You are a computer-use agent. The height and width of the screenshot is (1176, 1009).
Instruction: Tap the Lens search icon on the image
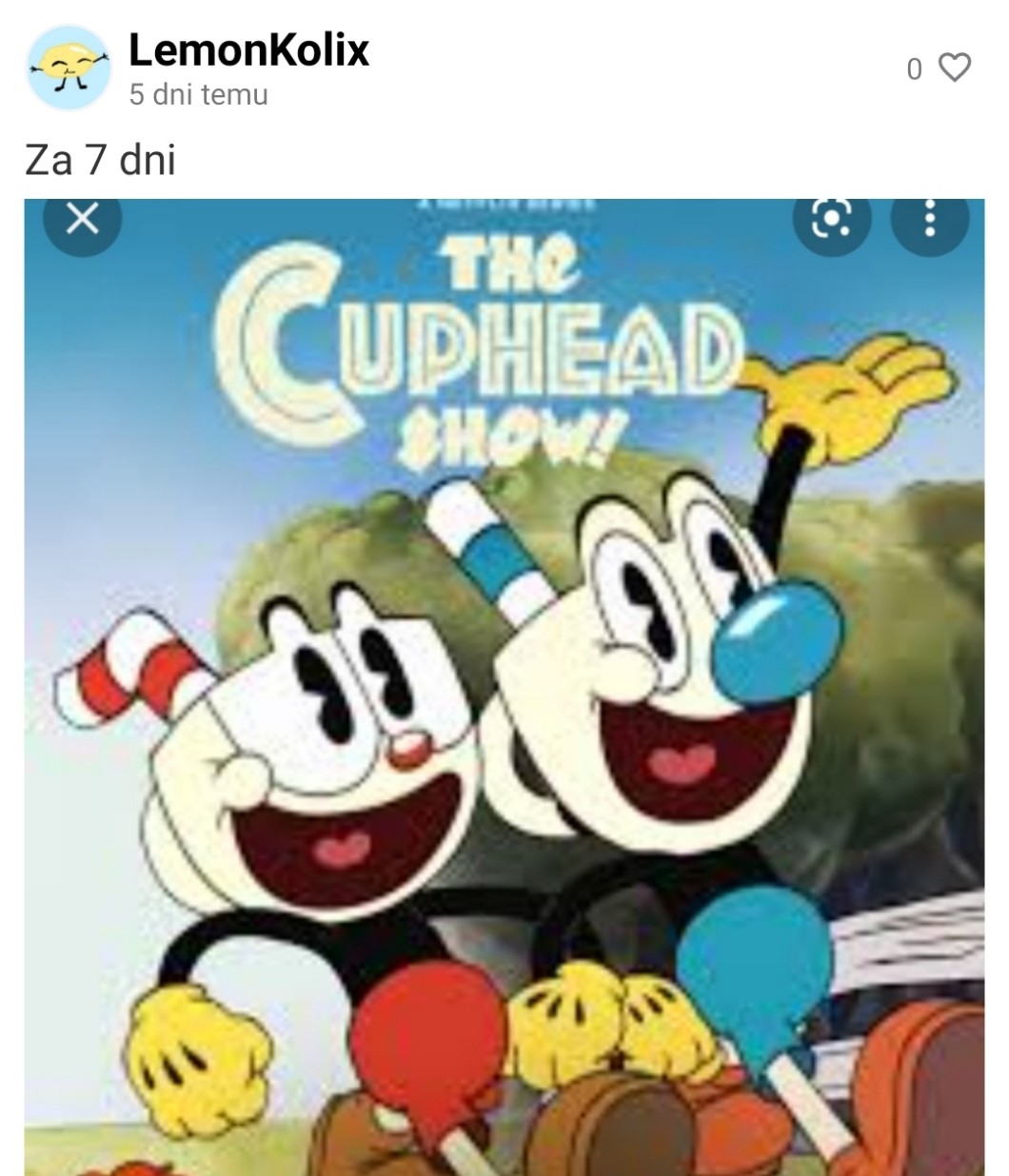click(x=833, y=221)
